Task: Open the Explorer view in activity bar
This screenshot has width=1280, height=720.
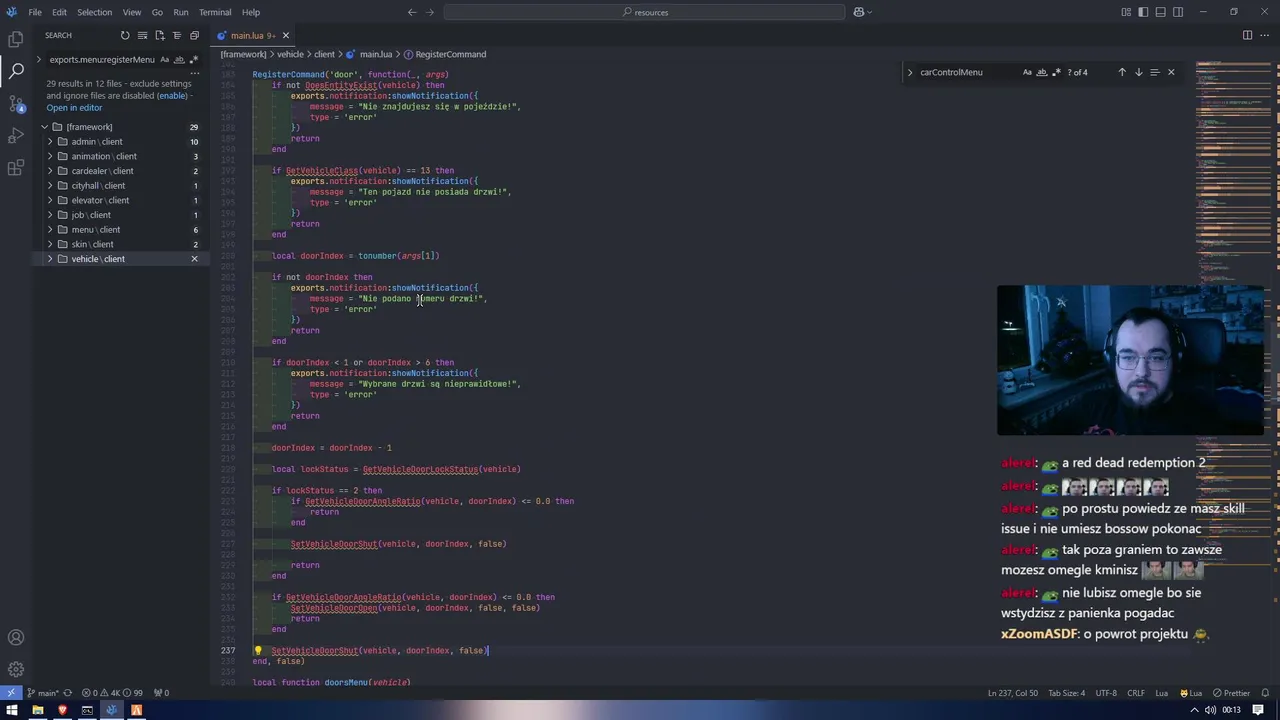Action: coord(15,39)
